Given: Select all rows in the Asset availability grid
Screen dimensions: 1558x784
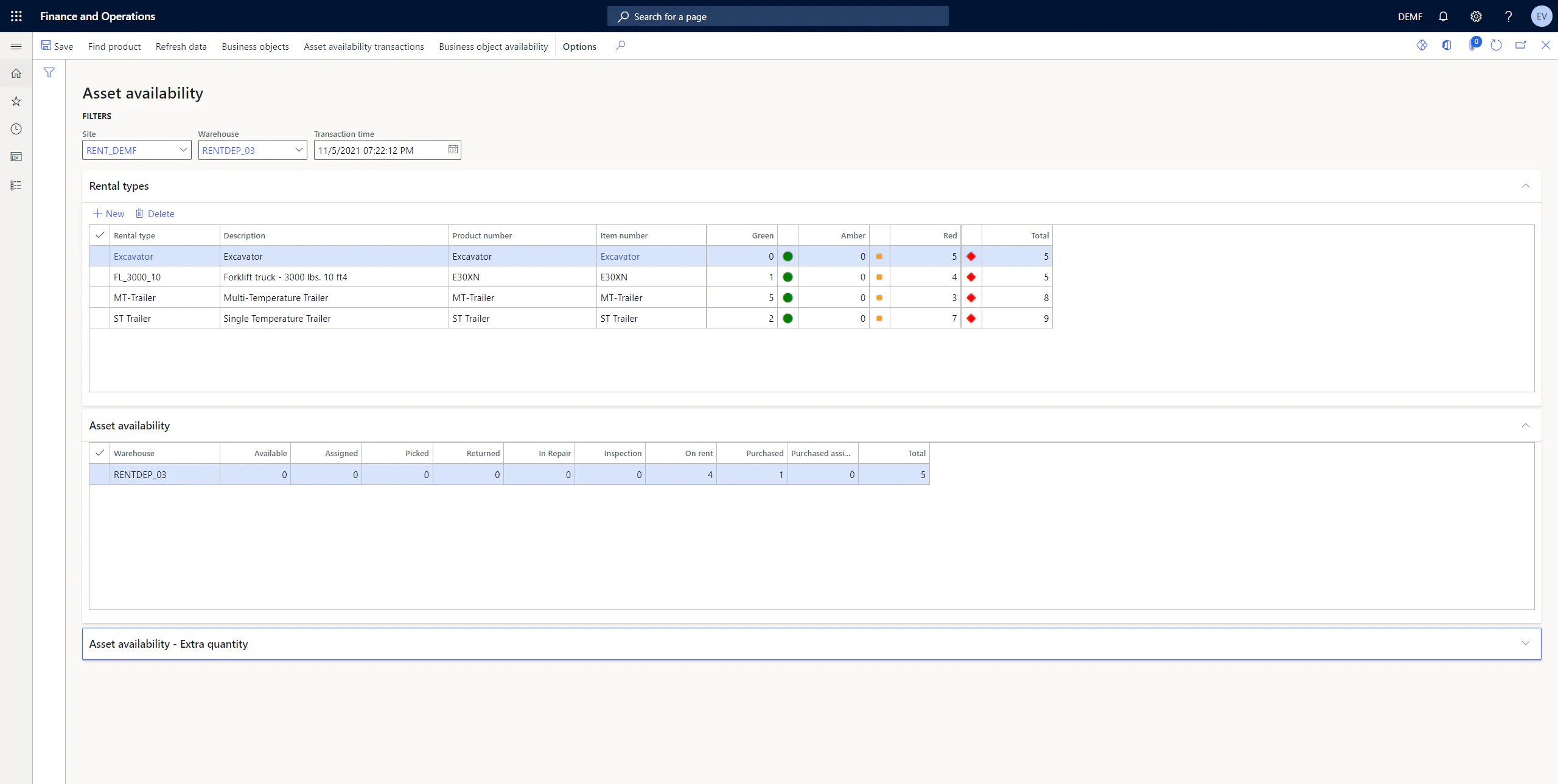Looking at the screenshot, I should [x=100, y=453].
